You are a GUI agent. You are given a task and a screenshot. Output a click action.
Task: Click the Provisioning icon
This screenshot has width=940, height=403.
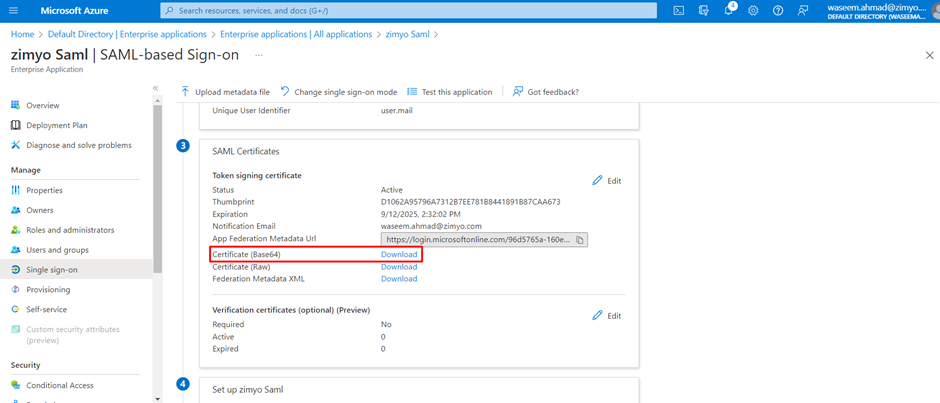[16, 290]
